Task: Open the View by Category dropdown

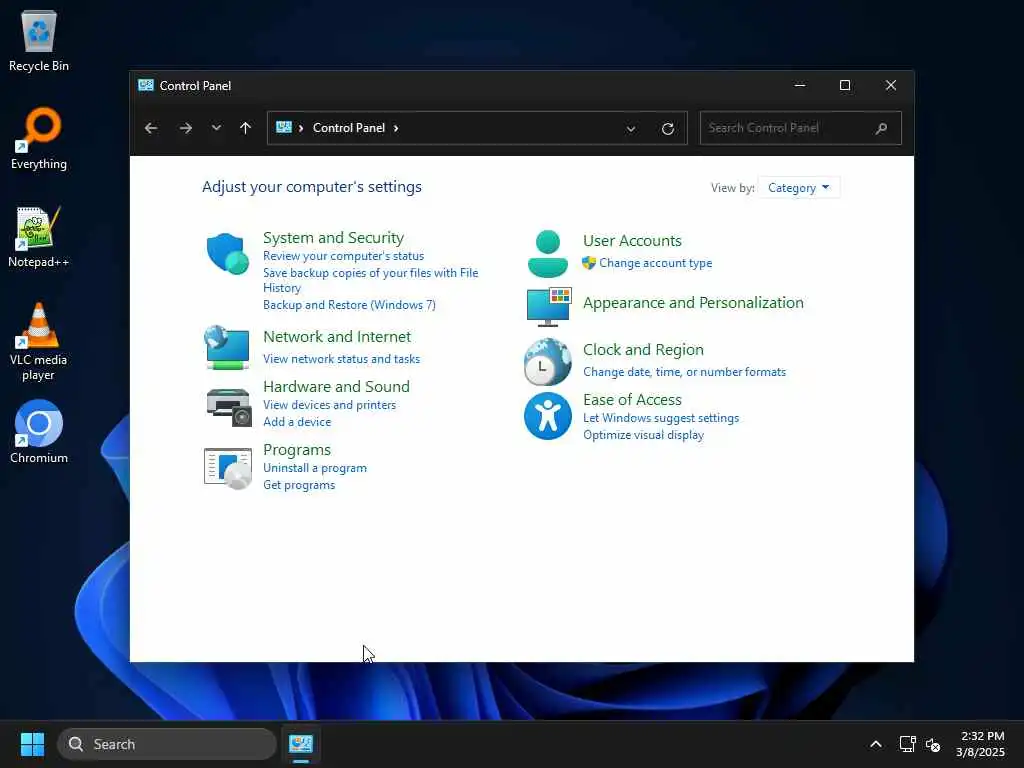Action: [798, 188]
